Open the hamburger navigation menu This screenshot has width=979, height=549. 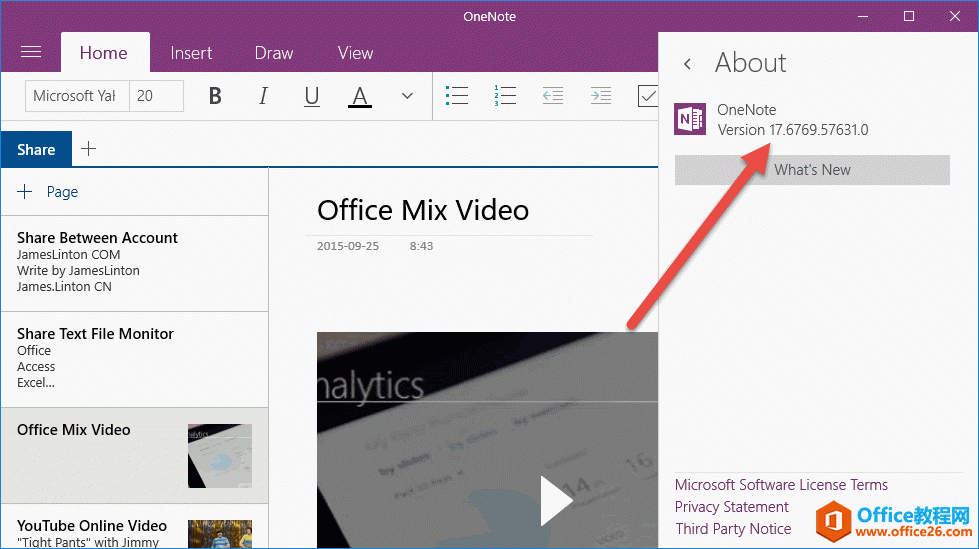(31, 52)
